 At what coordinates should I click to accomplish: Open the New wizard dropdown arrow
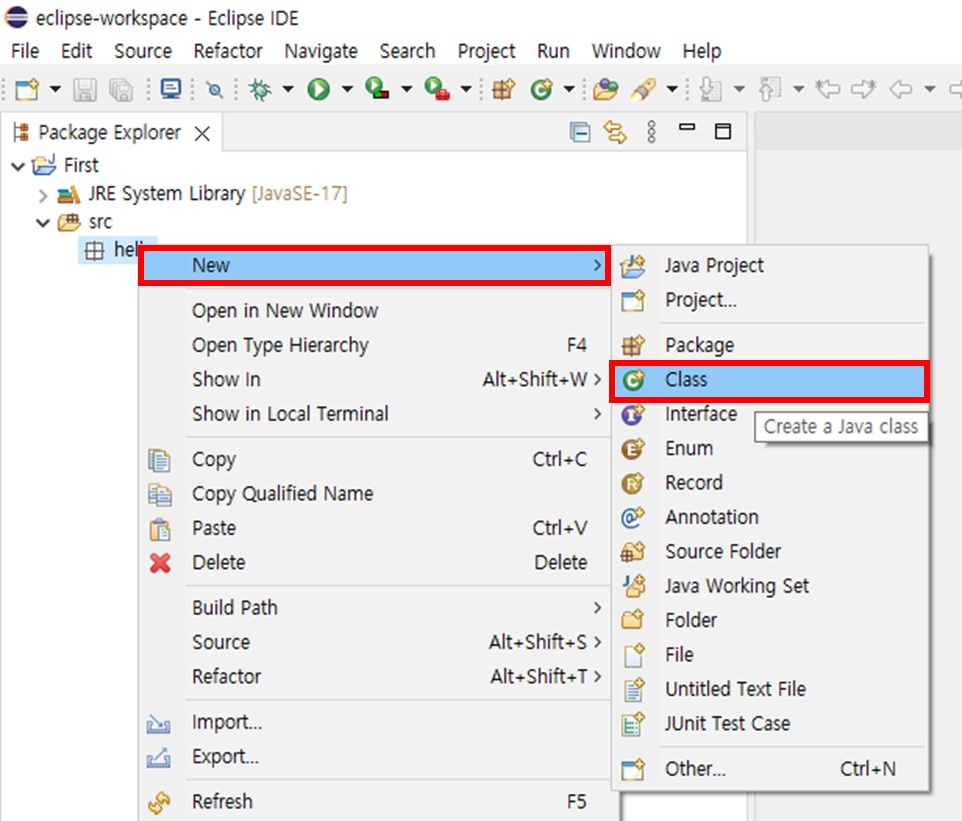(55, 90)
